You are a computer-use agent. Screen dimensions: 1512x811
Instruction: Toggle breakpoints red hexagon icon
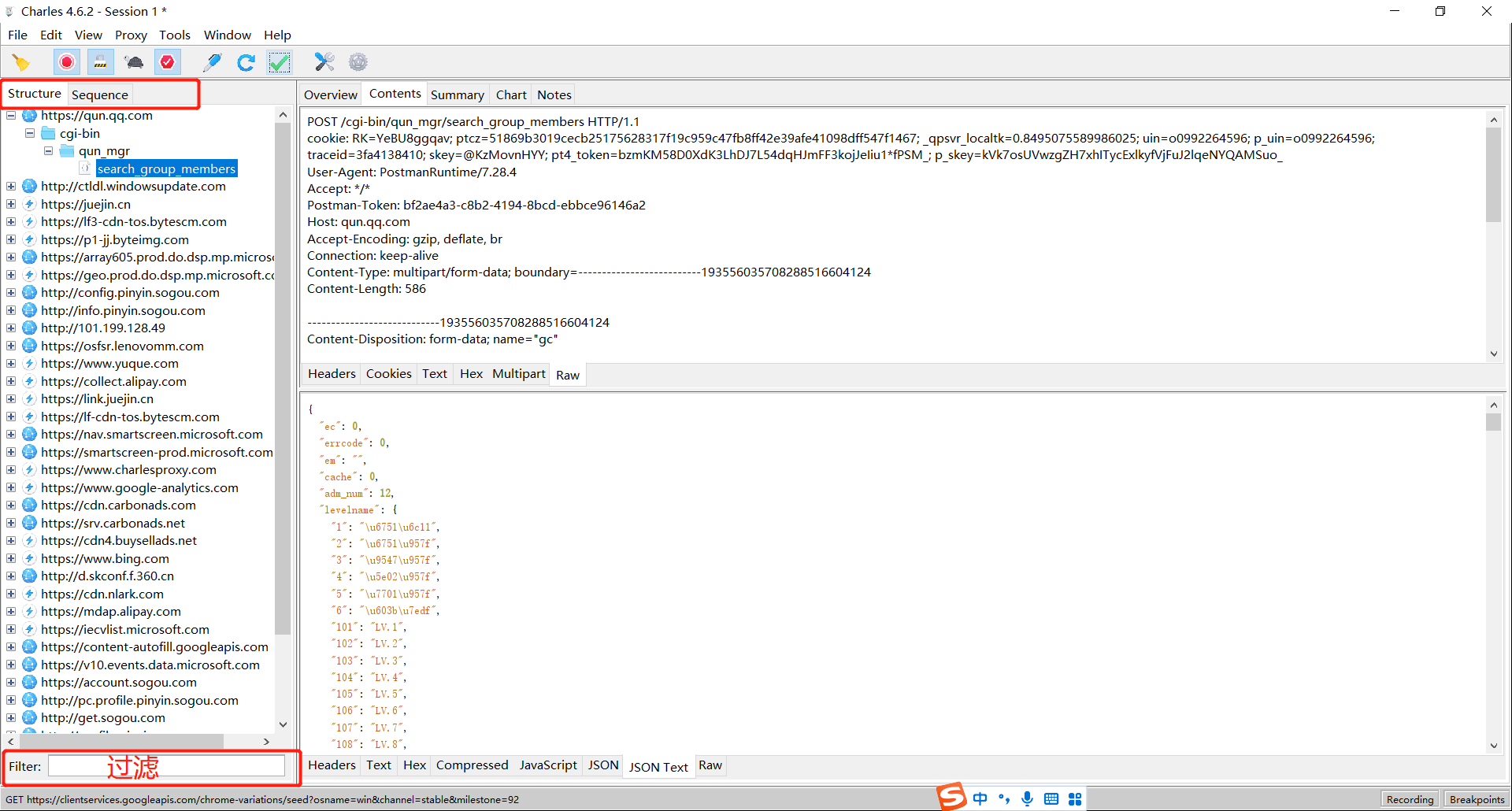(x=168, y=62)
